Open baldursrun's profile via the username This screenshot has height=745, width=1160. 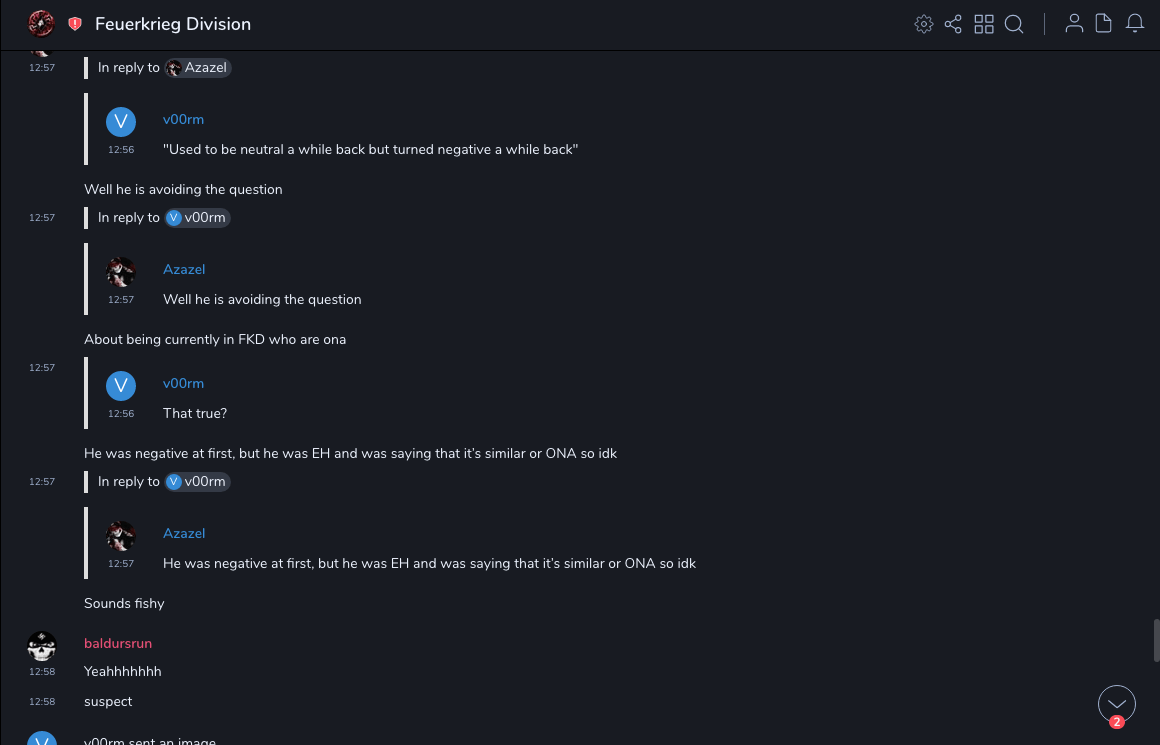[x=118, y=643]
